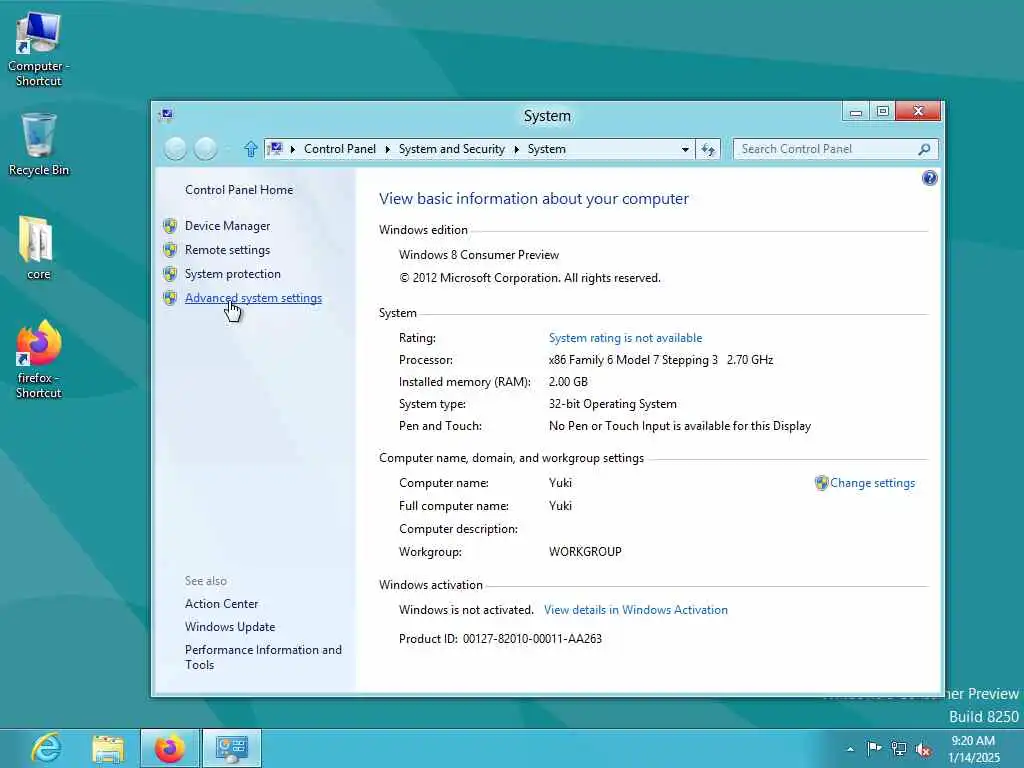Click the shield icon beside System protection
Viewport: 1024px width, 768px height.
[x=170, y=274]
